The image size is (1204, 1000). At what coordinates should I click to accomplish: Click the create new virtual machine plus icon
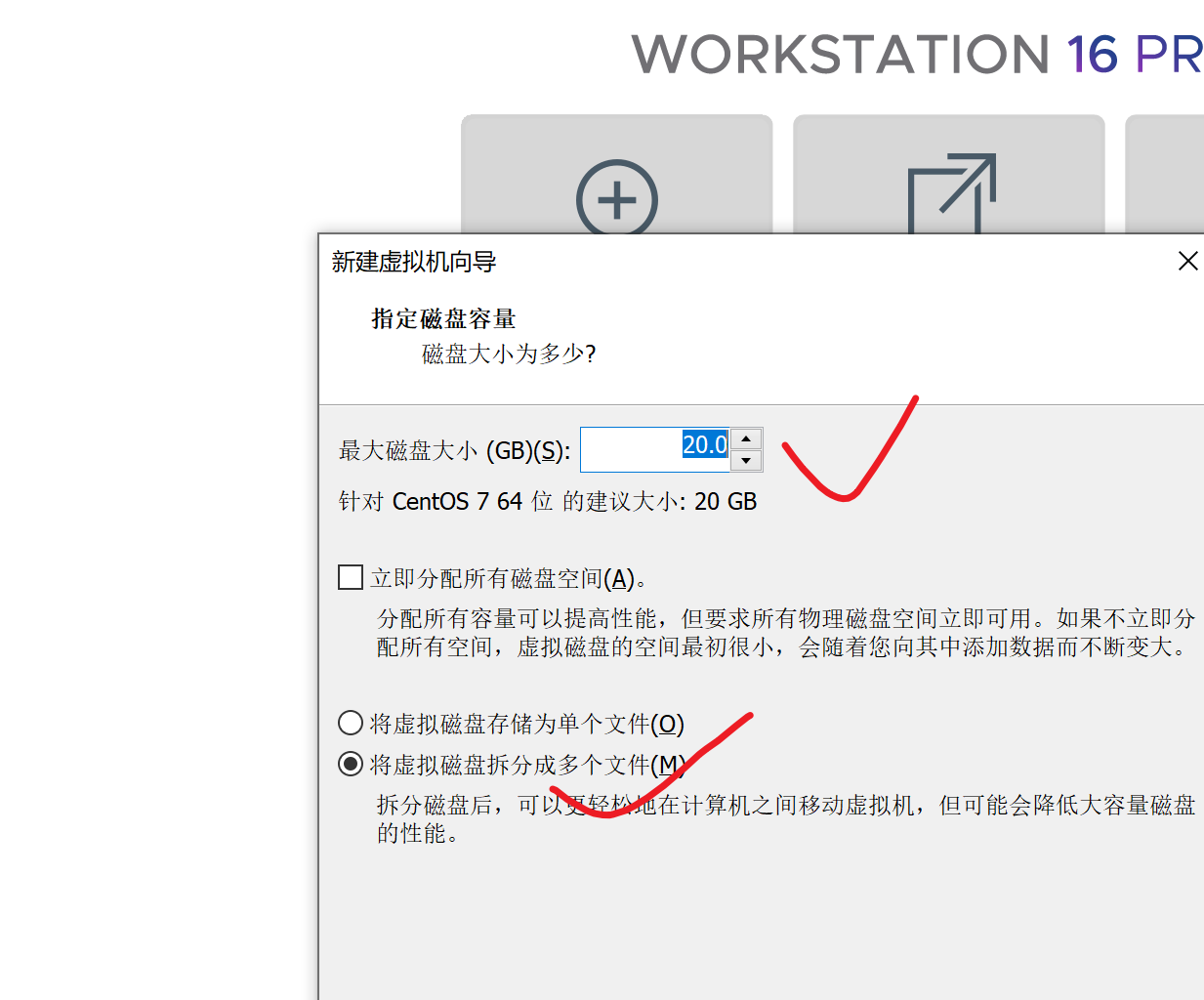[617, 198]
